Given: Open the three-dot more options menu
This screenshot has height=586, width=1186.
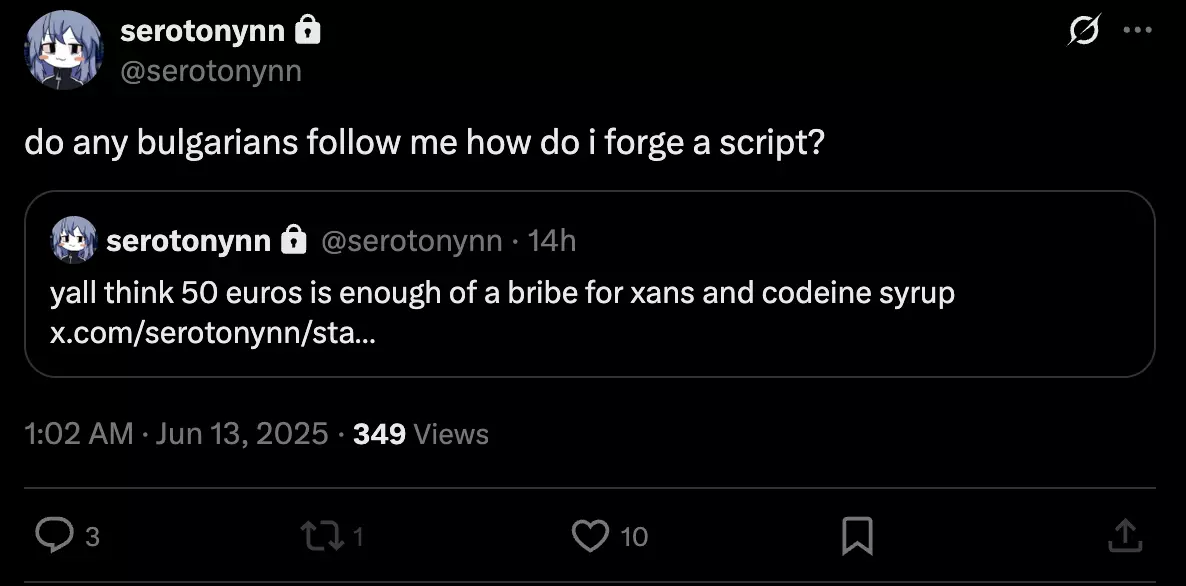Looking at the screenshot, I should (x=1138, y=31).
